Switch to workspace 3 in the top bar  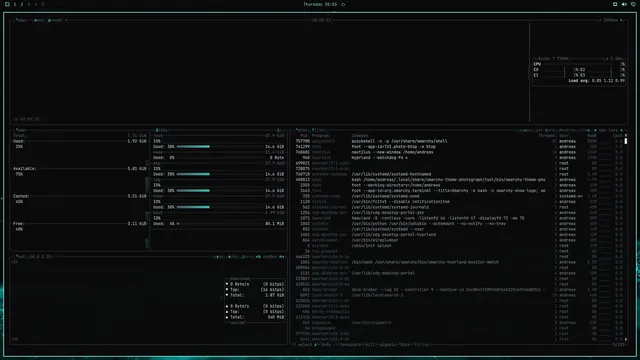click(x=29, y=4)
